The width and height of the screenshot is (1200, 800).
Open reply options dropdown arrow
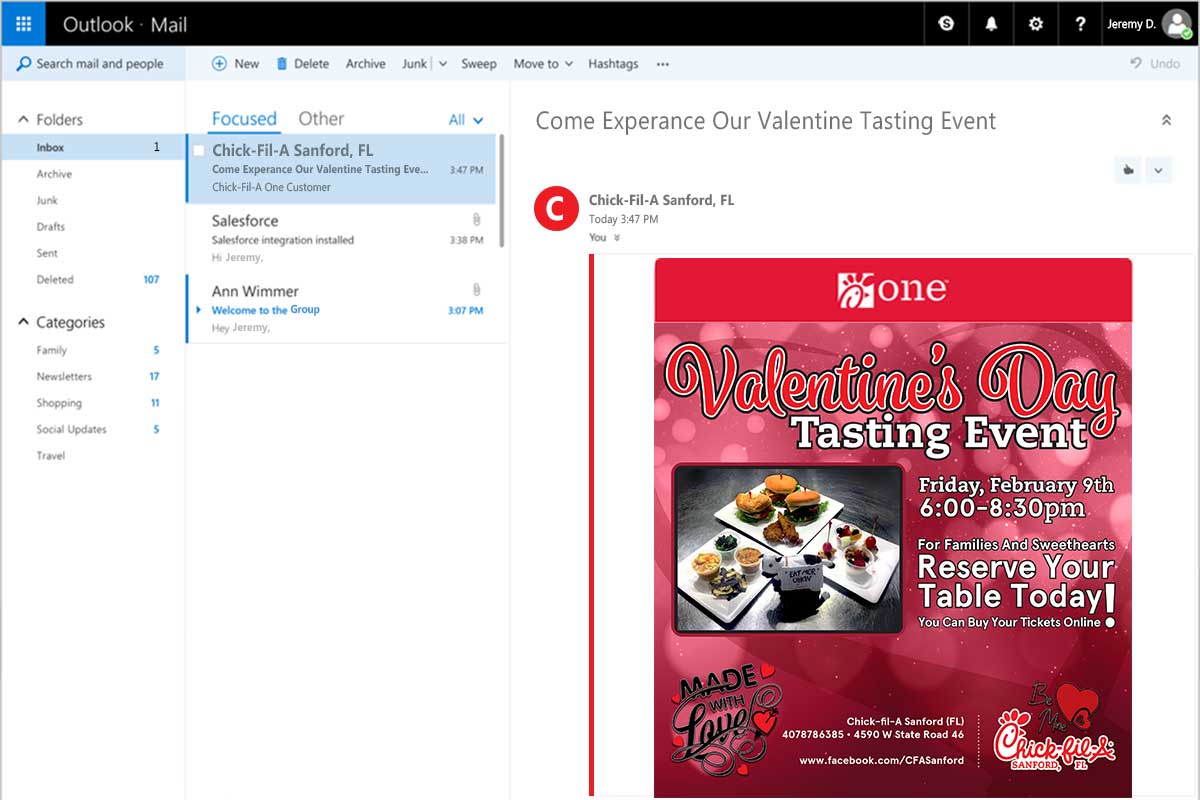(1158, 170)
